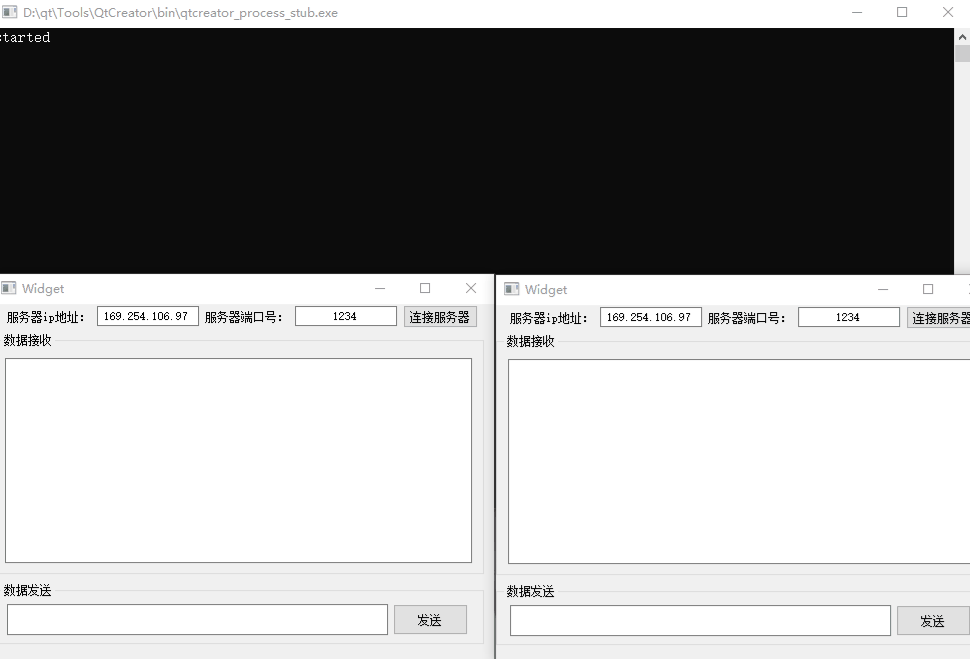Click the console scrollbar up arrow
The height and width of the screenshot is (659, 970).
pos(962,35)
